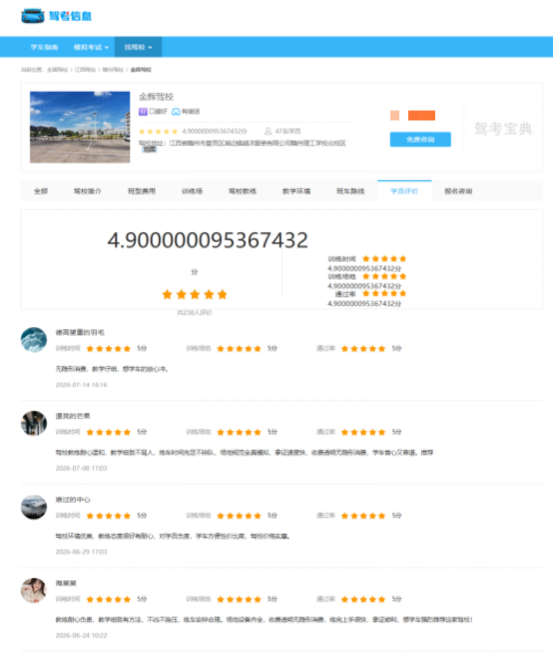Switch to the 班型费用 tab
Screen dimensions: 554x653
click(142, 191)
